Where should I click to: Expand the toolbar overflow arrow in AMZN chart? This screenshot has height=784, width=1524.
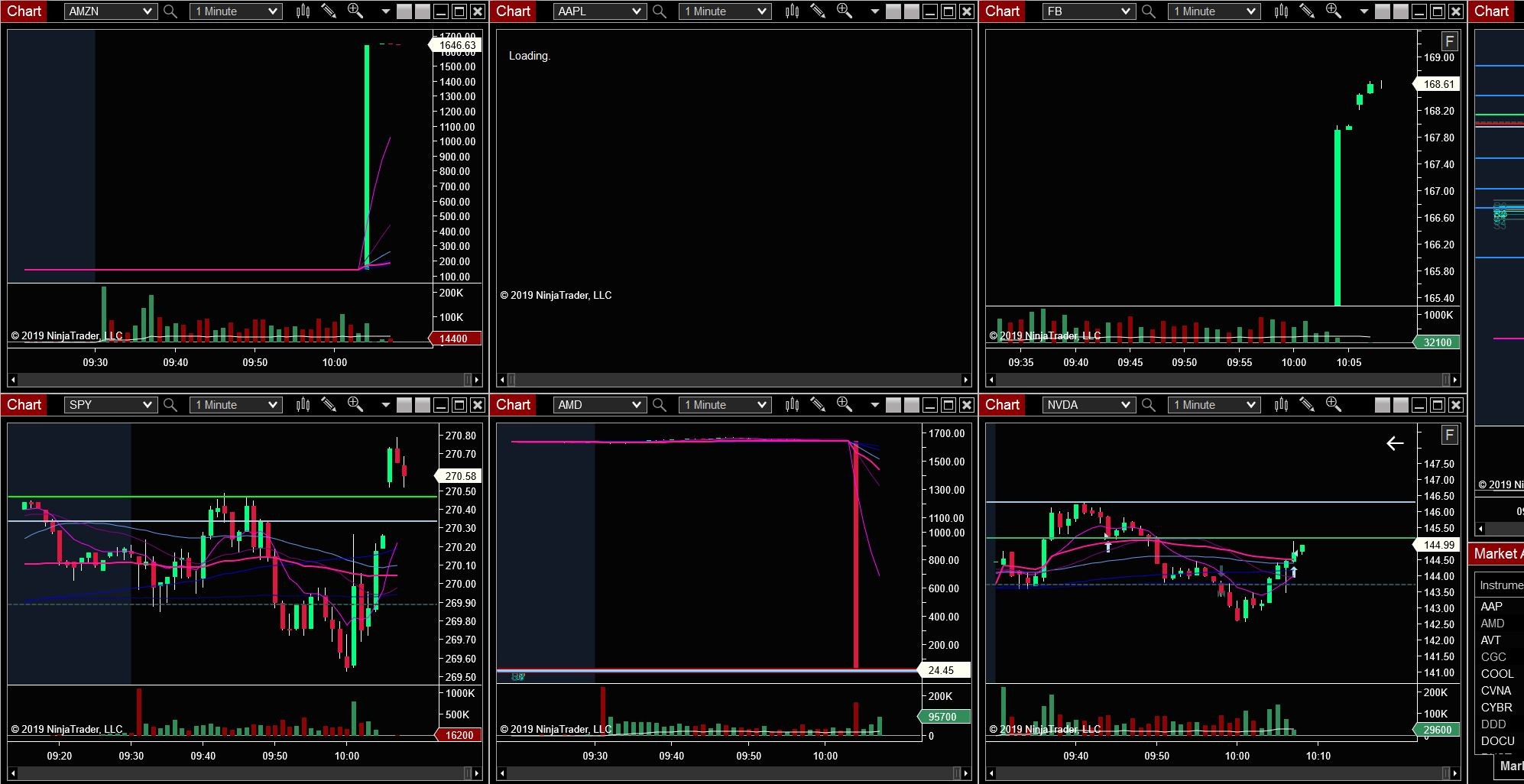click(385, 11)
